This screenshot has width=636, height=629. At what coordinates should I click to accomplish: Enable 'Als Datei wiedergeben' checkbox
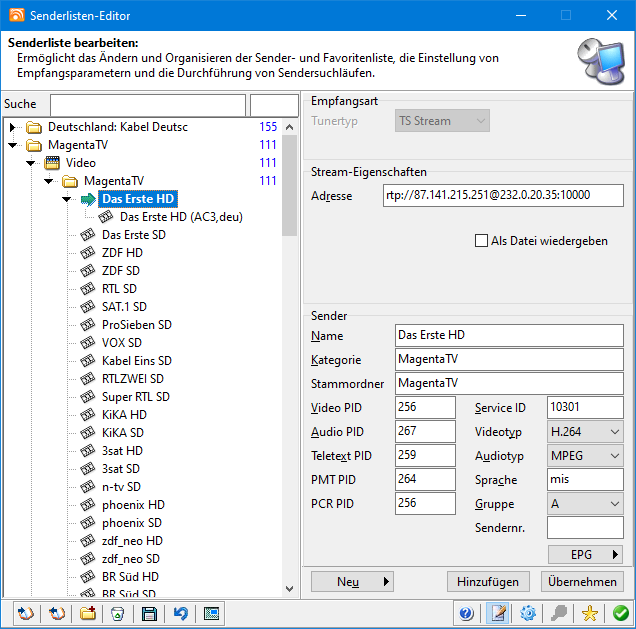point(482,241)
